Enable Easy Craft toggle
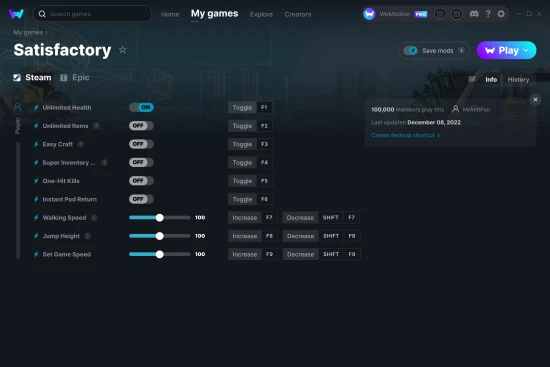This screenshot has width=550, height=367. (x=141, y=144)
